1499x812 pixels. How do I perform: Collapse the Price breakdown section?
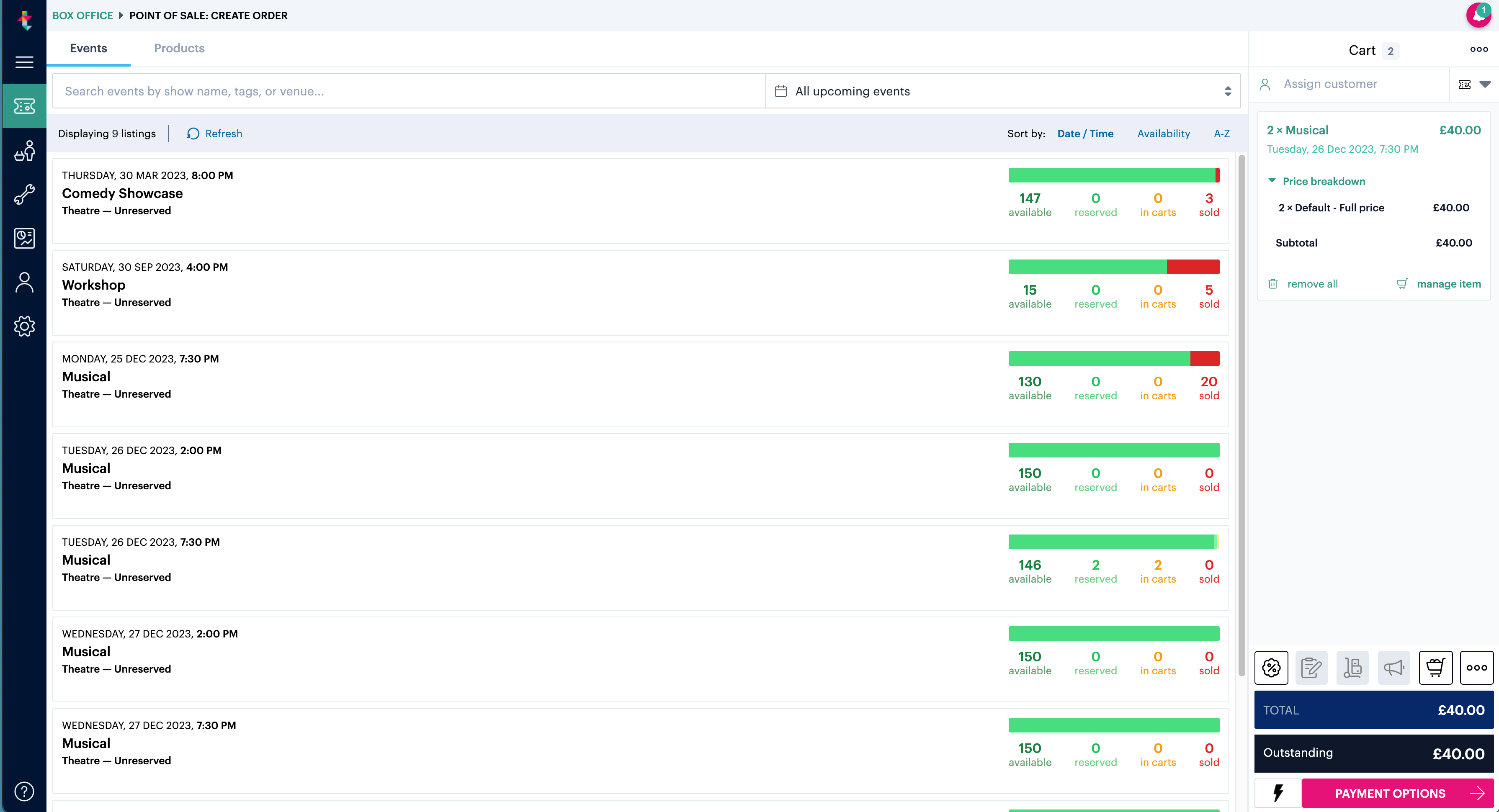(x=1272, y=181)
